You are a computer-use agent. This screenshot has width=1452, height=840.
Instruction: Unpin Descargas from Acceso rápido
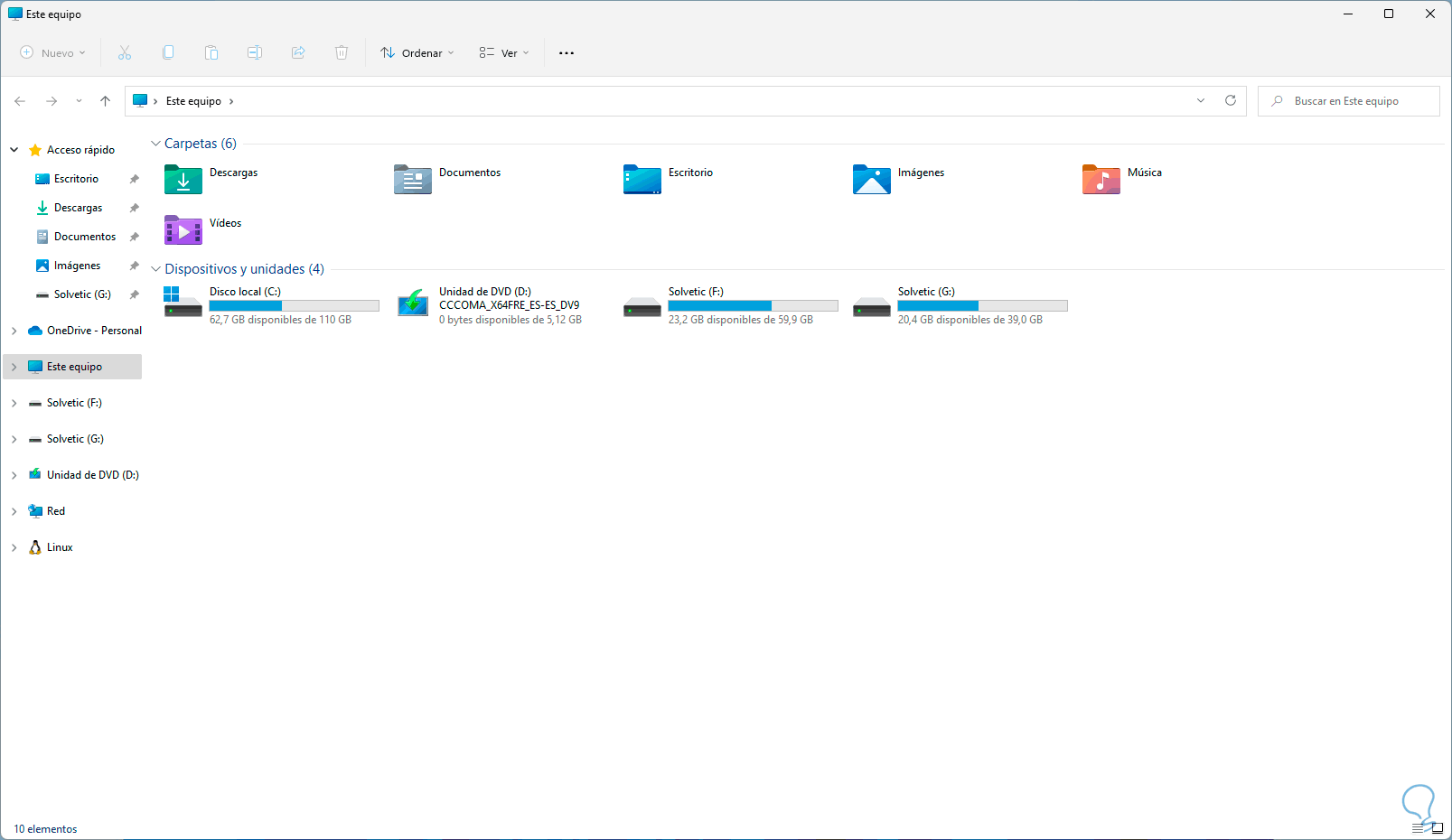134,207
